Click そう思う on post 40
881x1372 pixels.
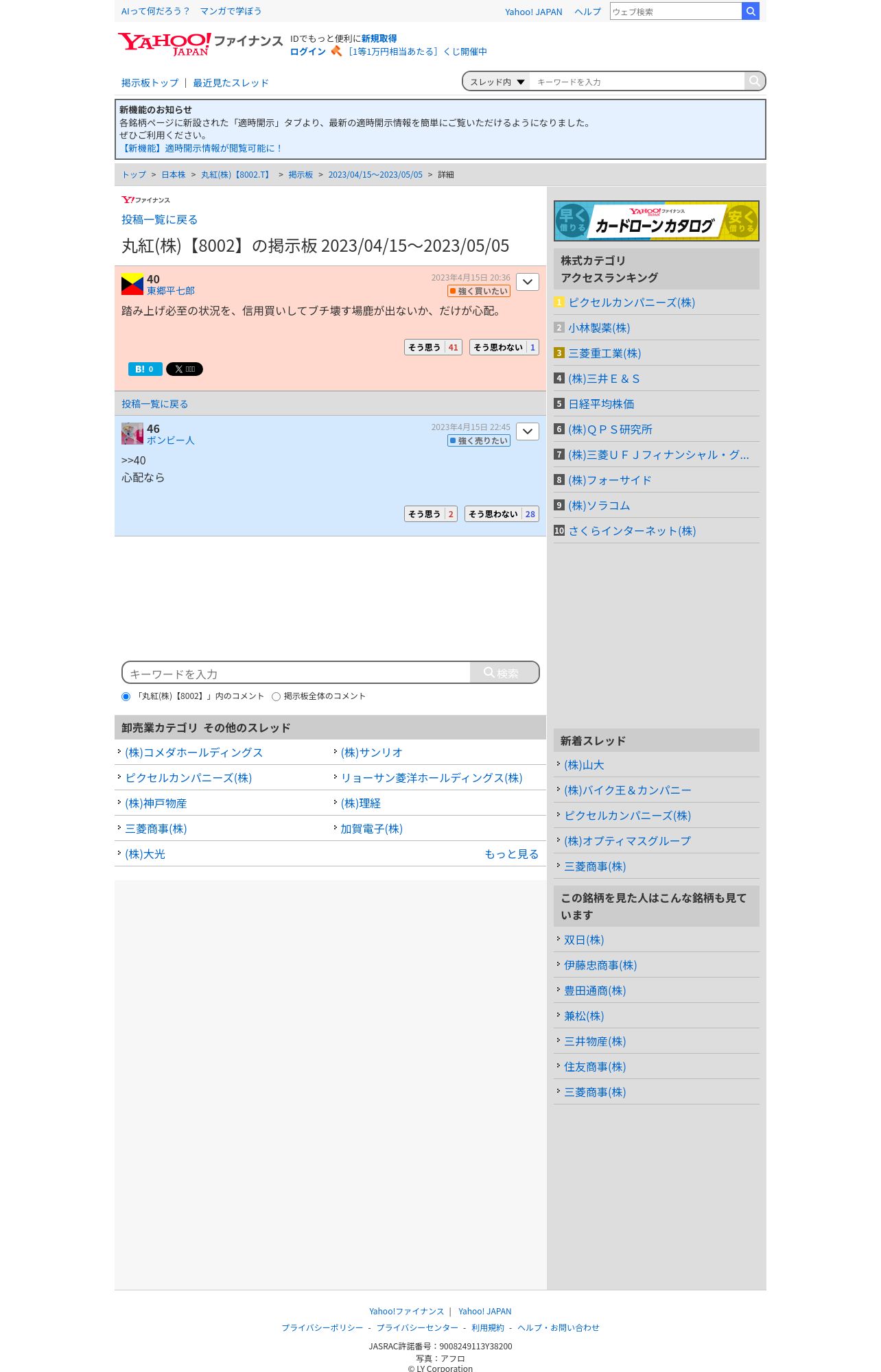click(433, 347)
